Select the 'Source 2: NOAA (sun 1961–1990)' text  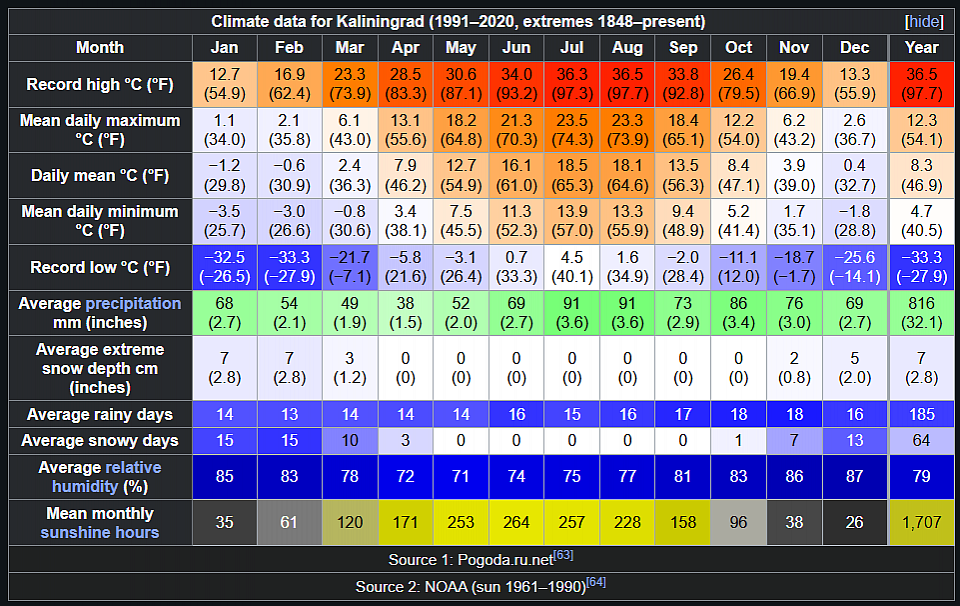pos(471,587)
